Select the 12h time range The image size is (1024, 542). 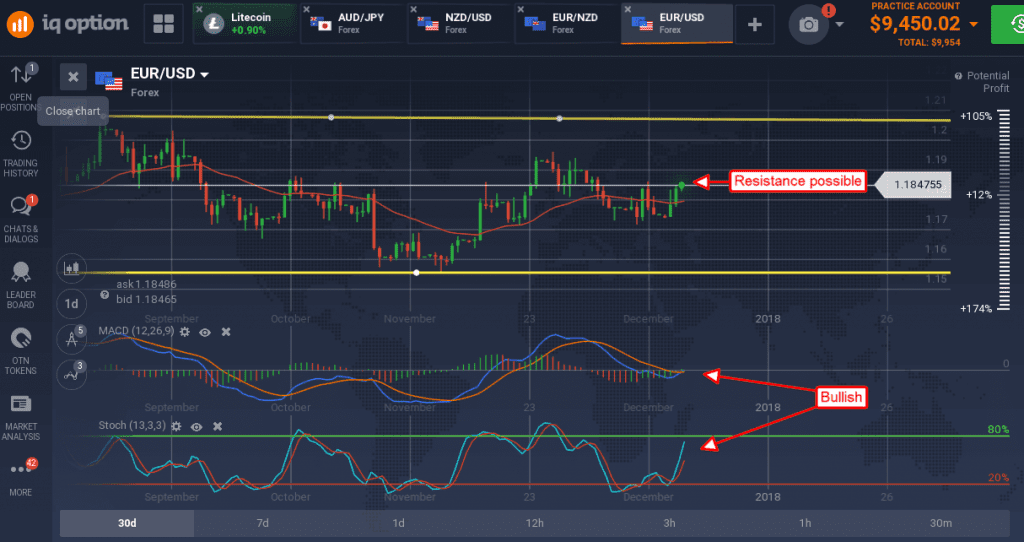tap(534, 523)
